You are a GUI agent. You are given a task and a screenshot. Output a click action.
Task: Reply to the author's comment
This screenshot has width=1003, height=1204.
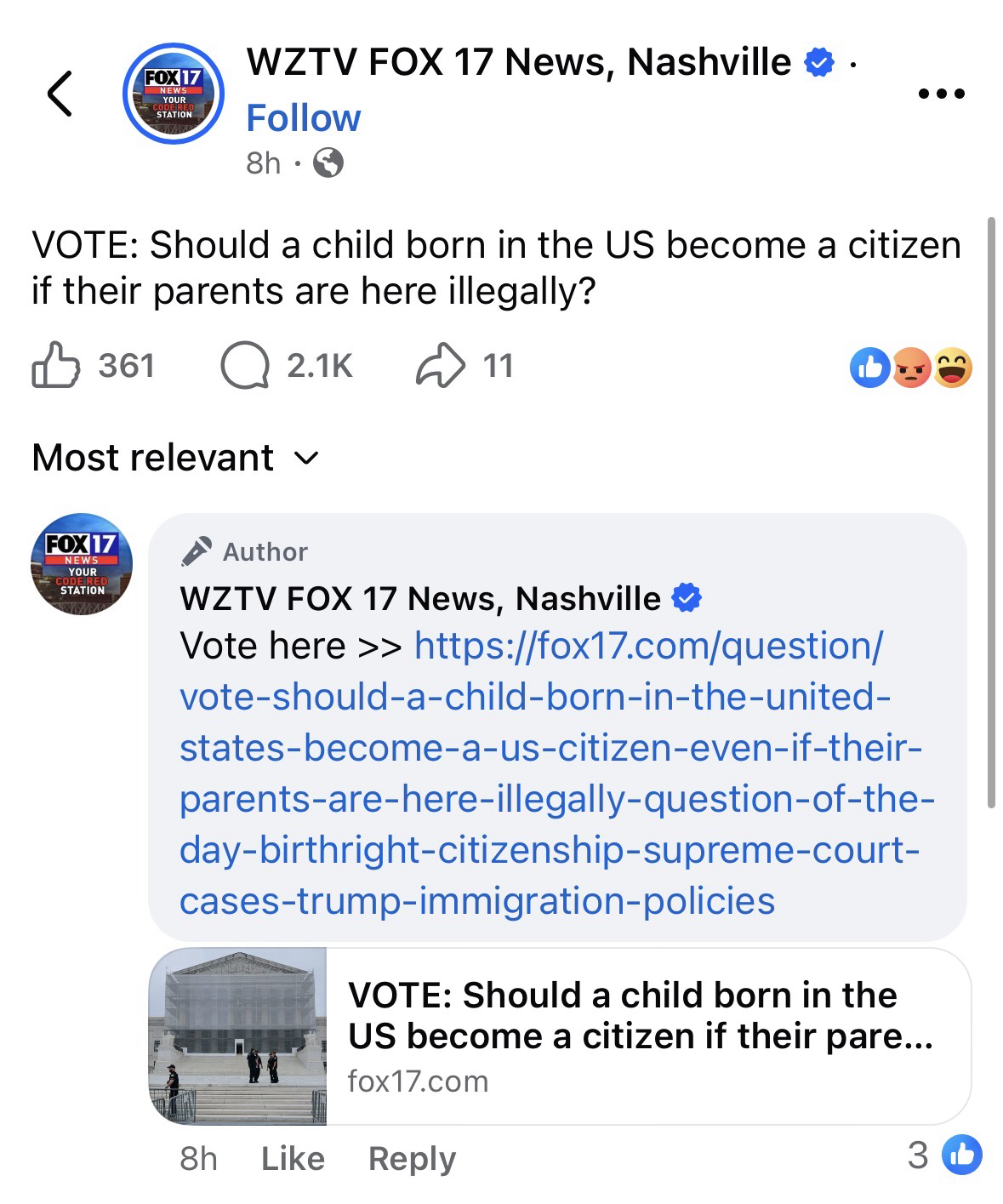click(x=412, y=1158)
